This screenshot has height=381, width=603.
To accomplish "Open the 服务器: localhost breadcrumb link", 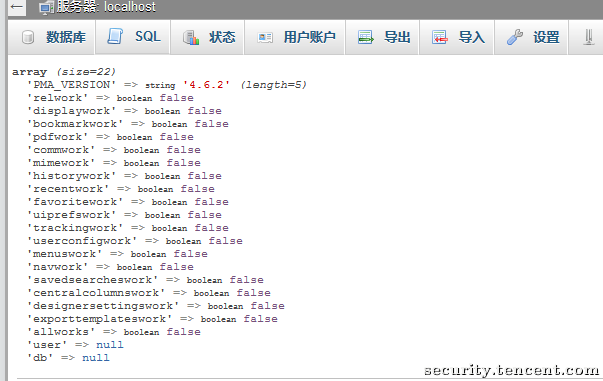I will click(x=106, y=7).
